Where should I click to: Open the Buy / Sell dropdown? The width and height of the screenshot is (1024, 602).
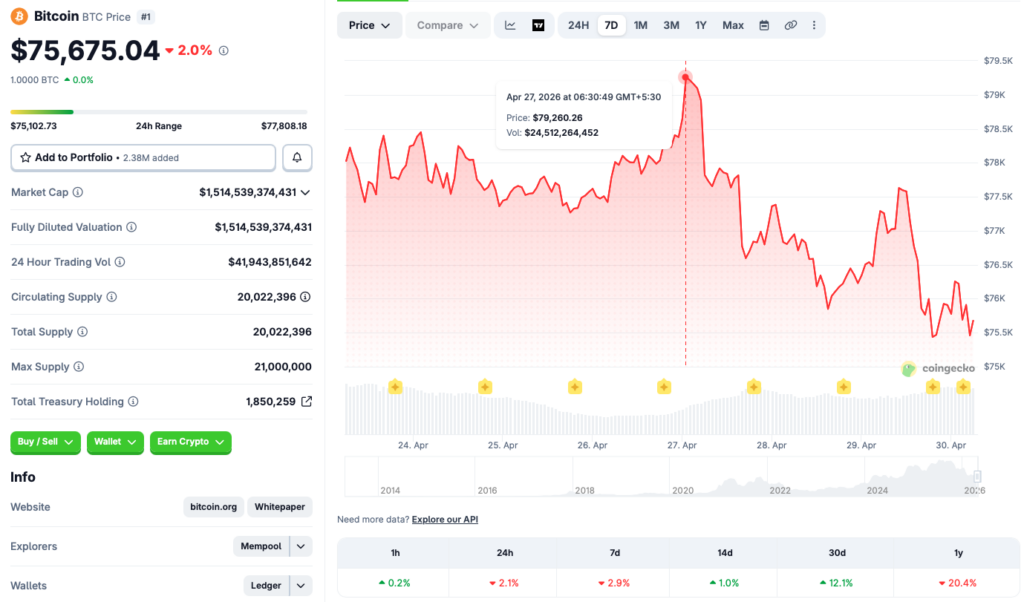point(45,442)
